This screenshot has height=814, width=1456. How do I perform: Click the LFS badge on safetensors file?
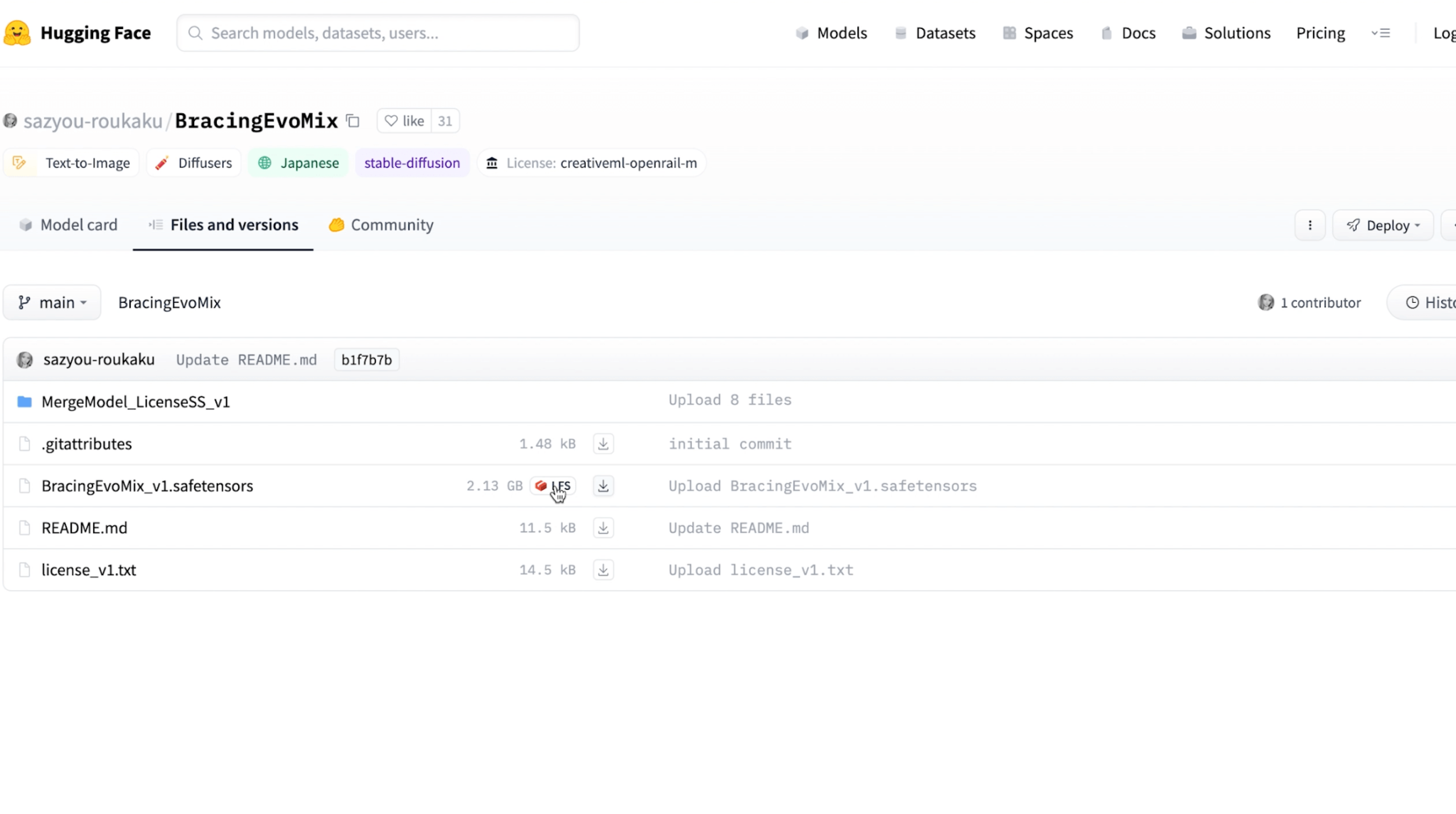click(552, 486)
